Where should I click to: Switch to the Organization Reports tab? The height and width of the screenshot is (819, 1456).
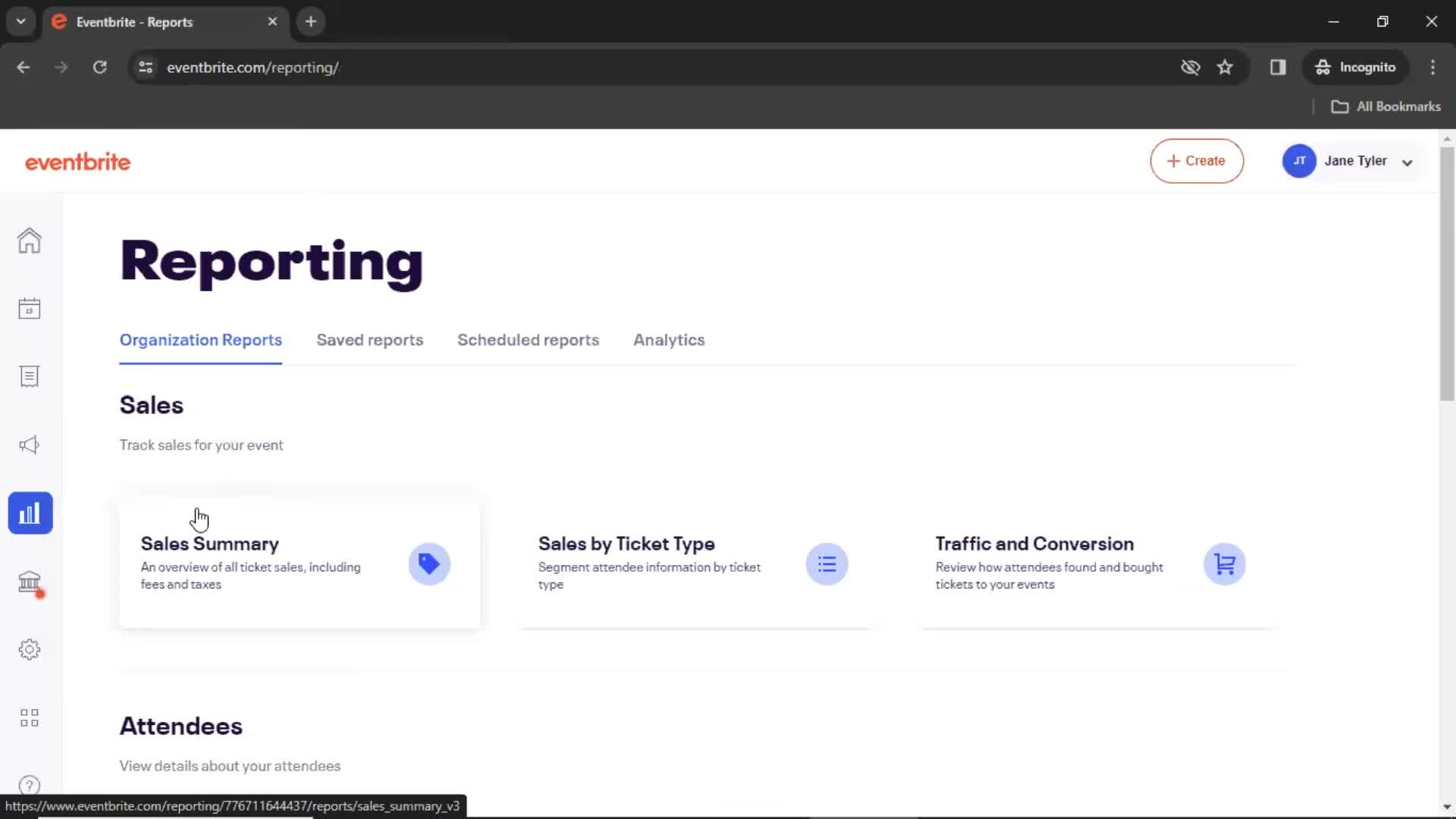coord(201,340)
